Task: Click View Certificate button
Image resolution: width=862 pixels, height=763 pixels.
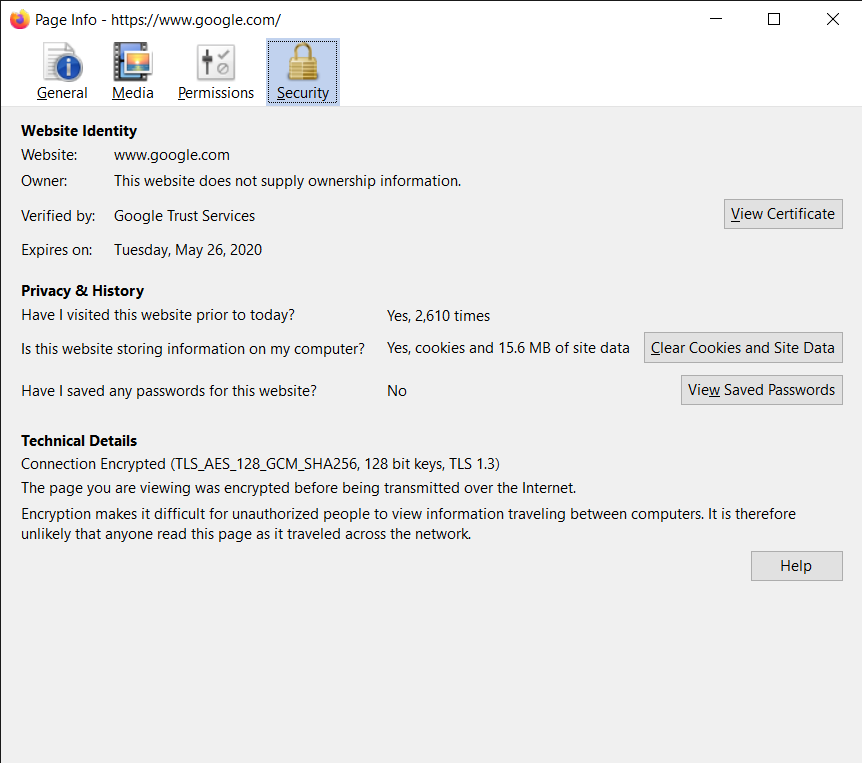Action: (x=783, y=214)
